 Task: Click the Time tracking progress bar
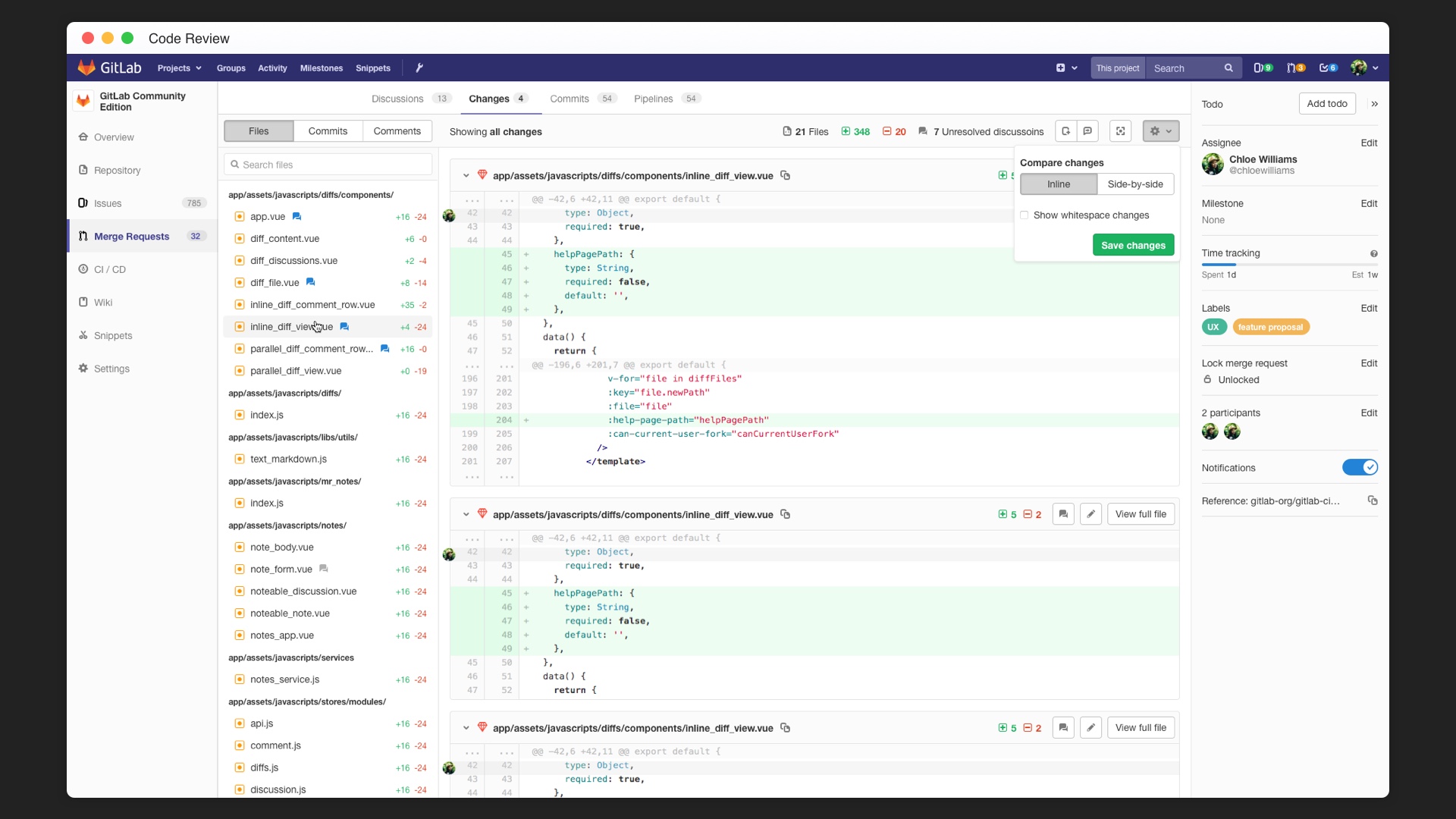click(x=1289, y=264)
